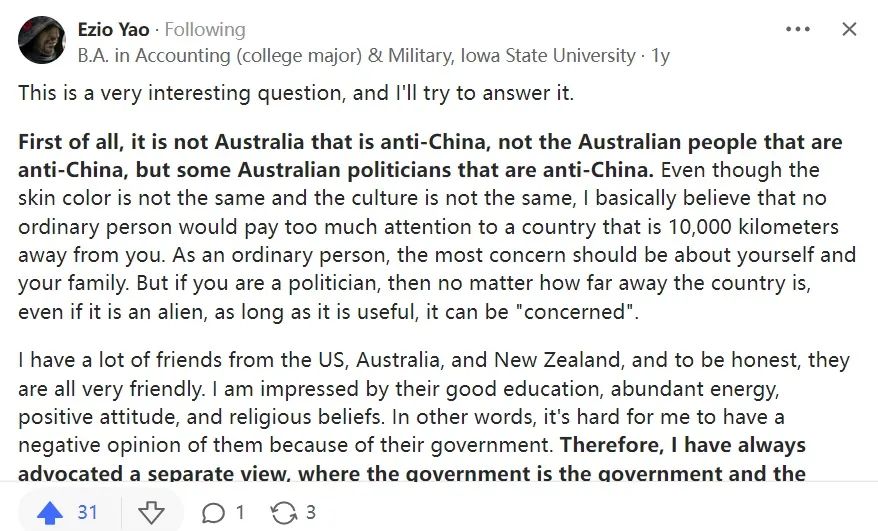This screenshot has height=531, width=878.
Task: Upvote the answer with the blue arrow
Action: [x=49, y=513]
